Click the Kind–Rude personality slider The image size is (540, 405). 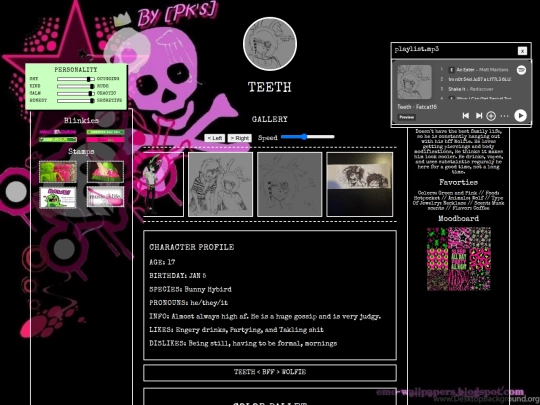[x=76, y=86]
